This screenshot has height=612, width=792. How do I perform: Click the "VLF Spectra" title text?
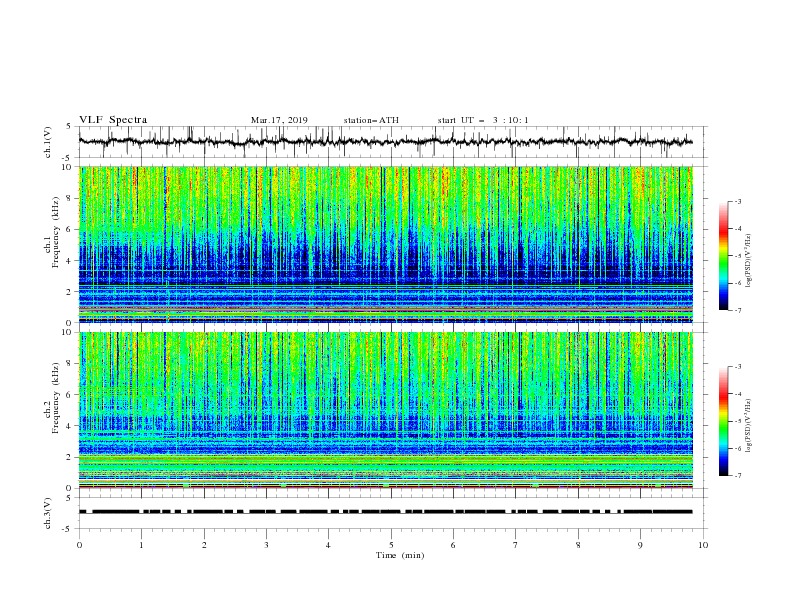[113, 120]
